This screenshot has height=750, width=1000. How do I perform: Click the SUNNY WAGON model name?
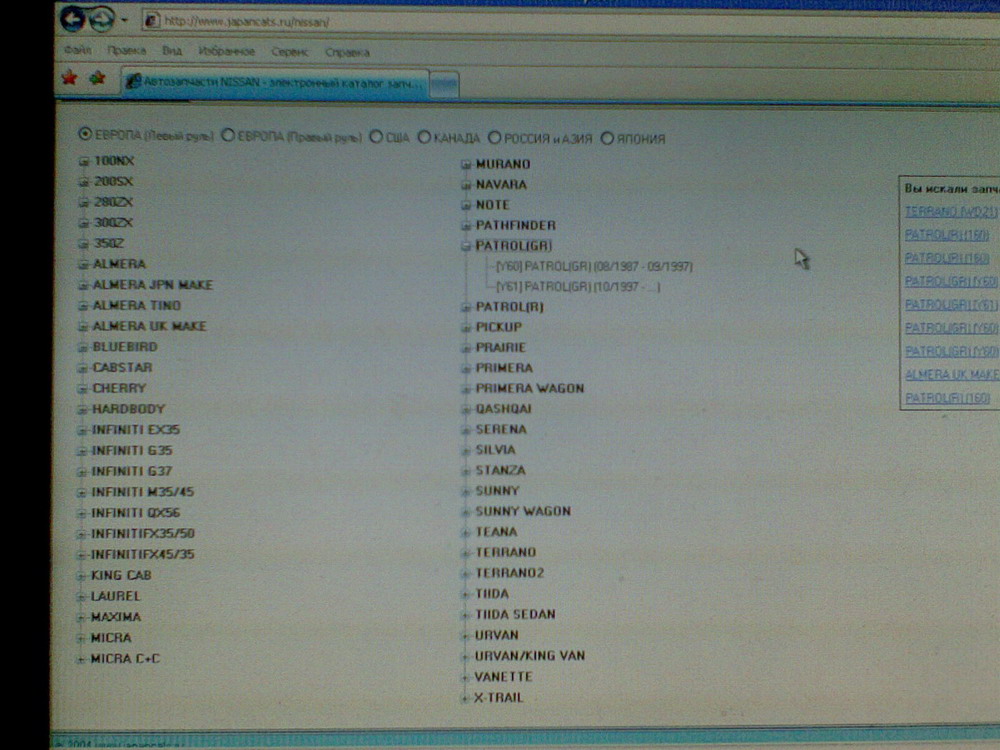523,511
